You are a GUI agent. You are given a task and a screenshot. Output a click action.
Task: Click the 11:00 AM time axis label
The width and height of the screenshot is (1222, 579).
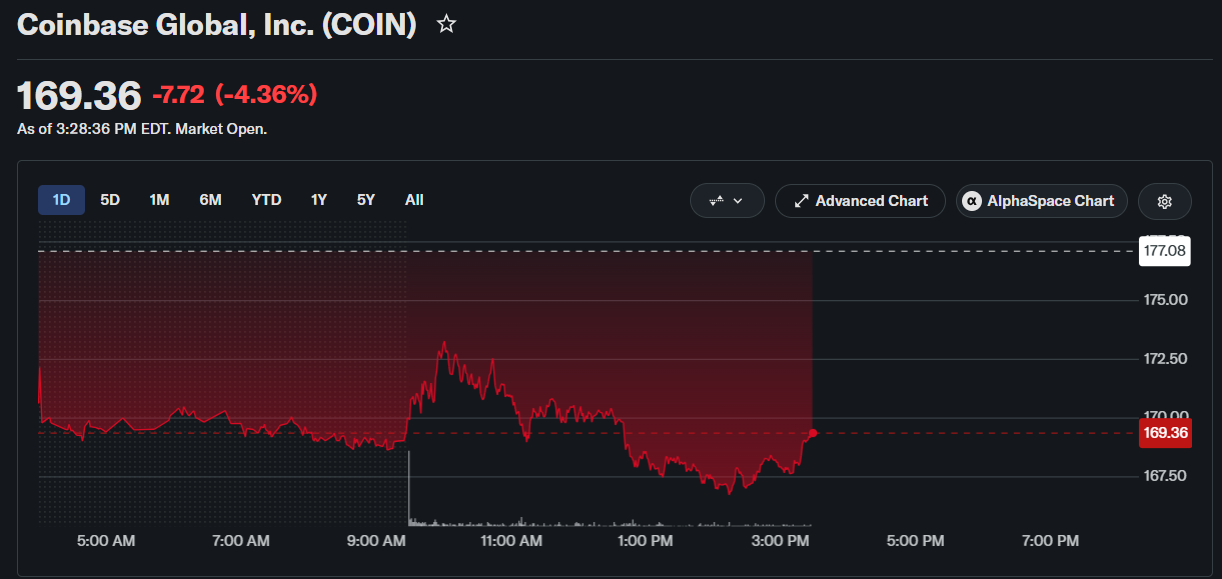click(x=511, y=541)
